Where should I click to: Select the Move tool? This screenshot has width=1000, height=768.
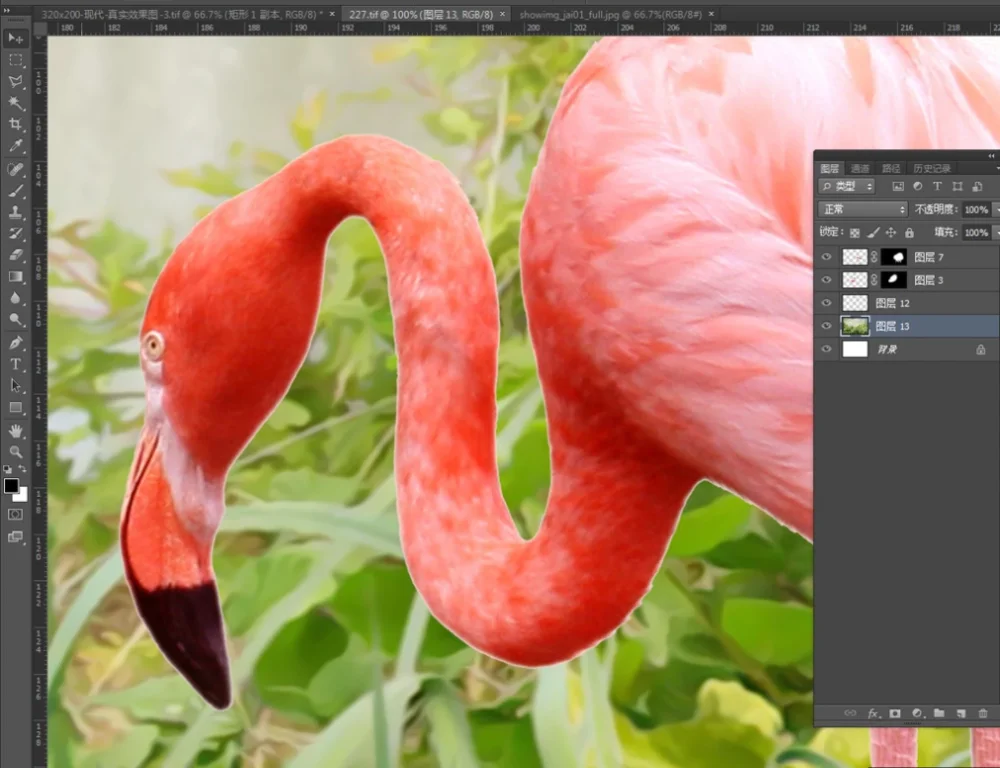coord(16,39)
